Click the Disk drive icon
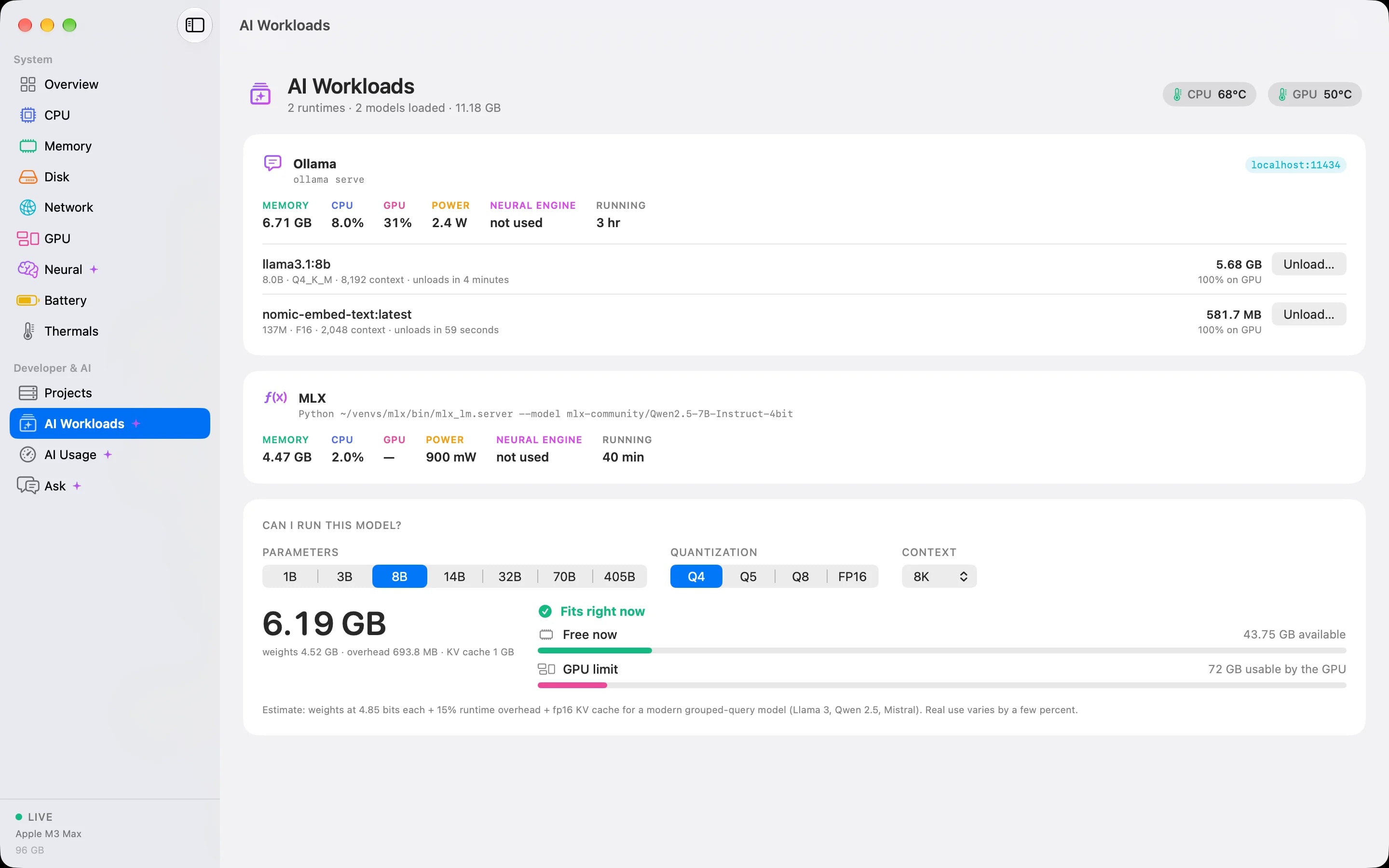Screen dimensions: 1389x868 coord(27,177)
